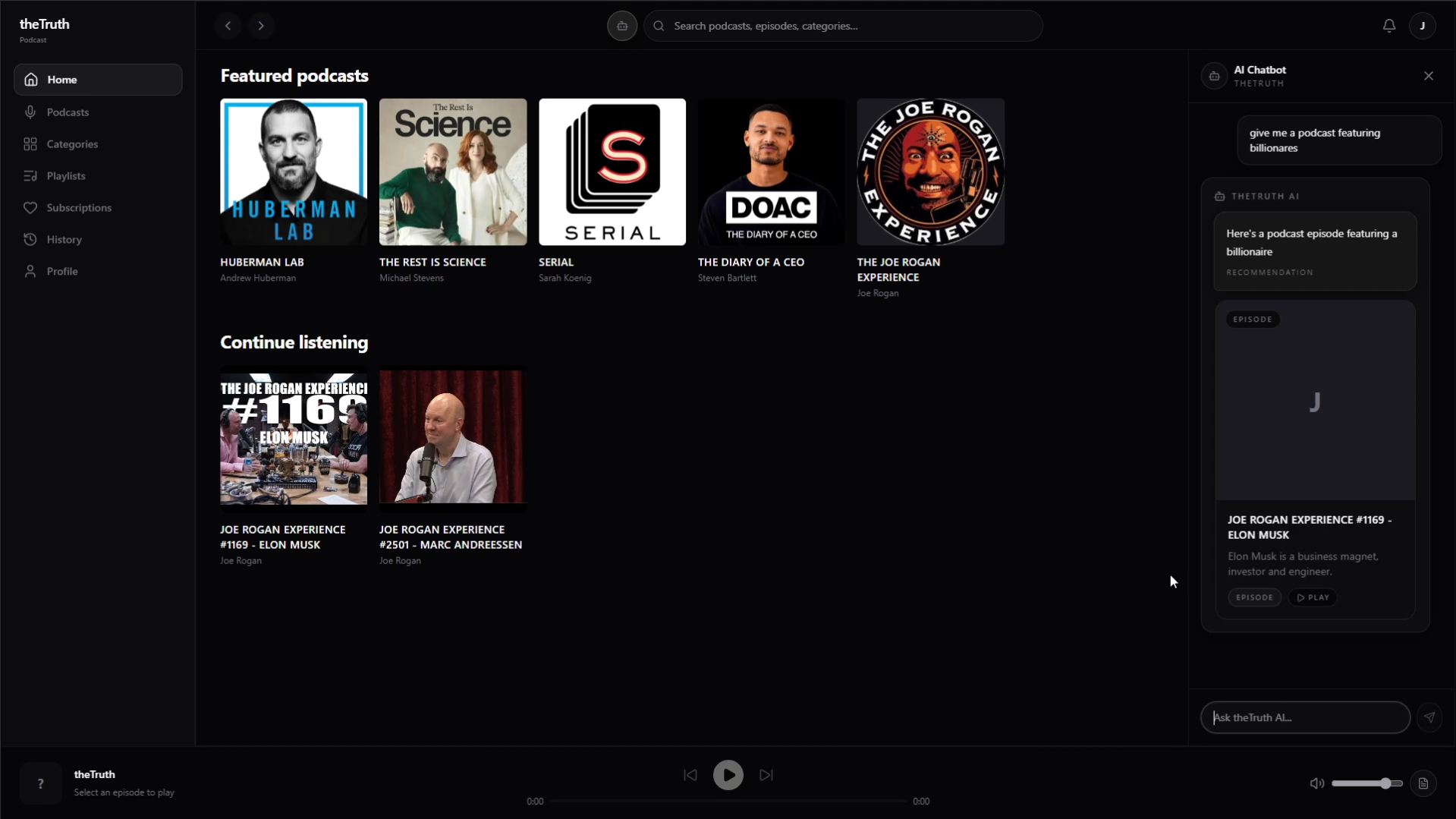1456x819 pixels.
Task: Open The Rest Is Science cover
Action: [453, 172]
